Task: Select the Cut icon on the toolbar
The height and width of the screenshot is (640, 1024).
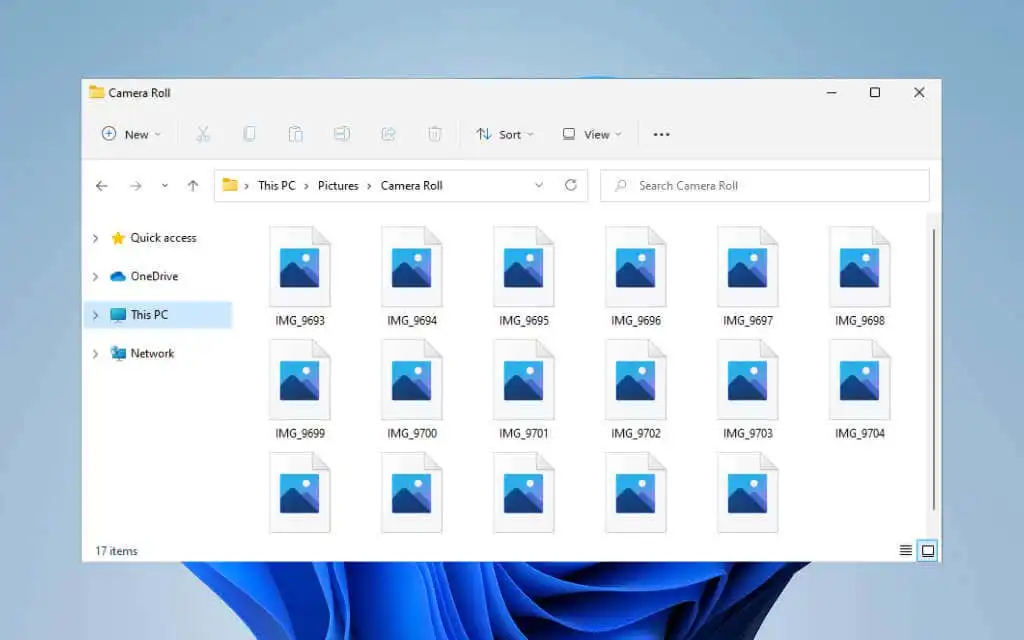Action: (x=203, y=133)
